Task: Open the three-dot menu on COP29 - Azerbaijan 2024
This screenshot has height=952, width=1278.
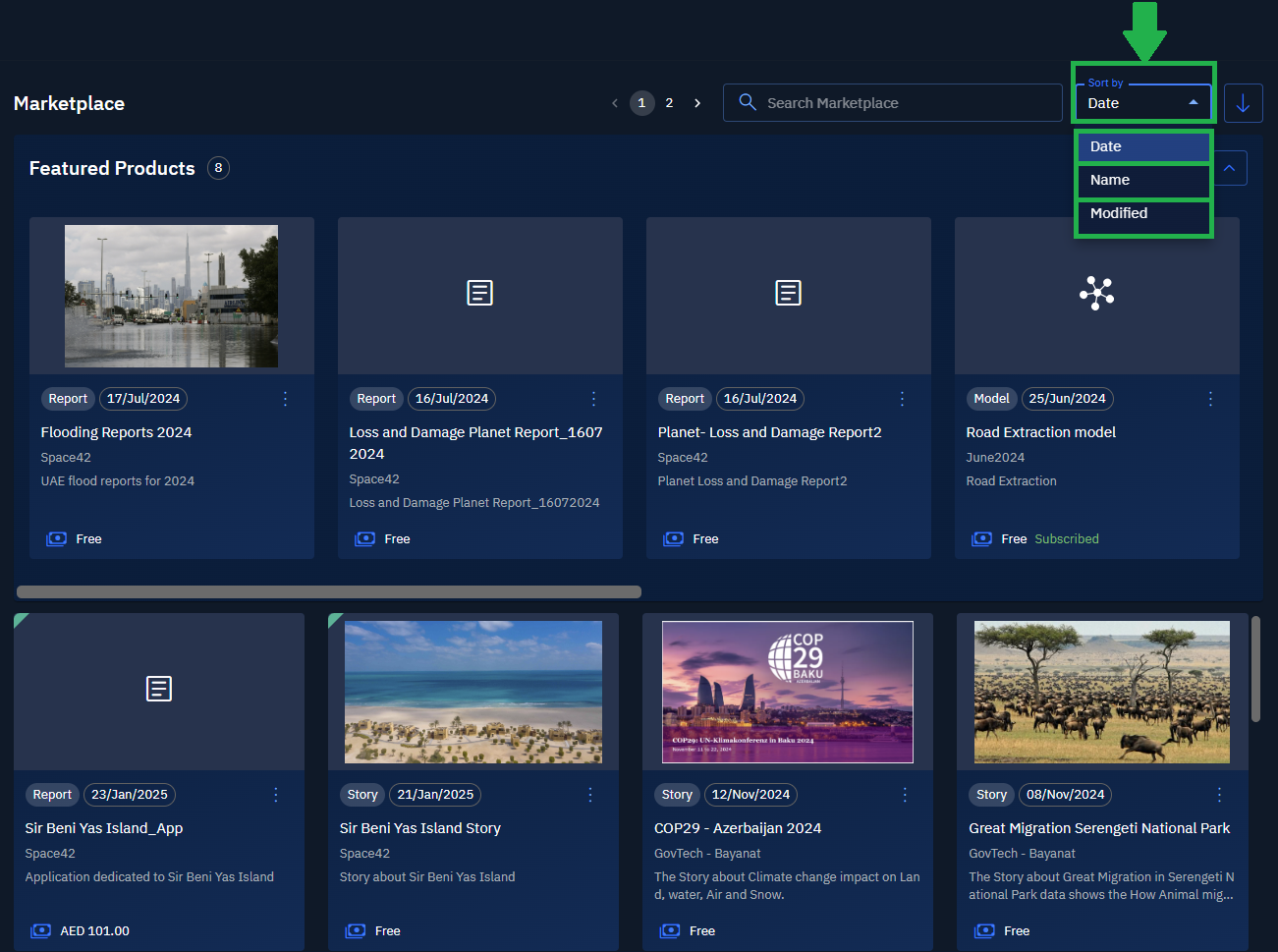Action: pos(905,795)
